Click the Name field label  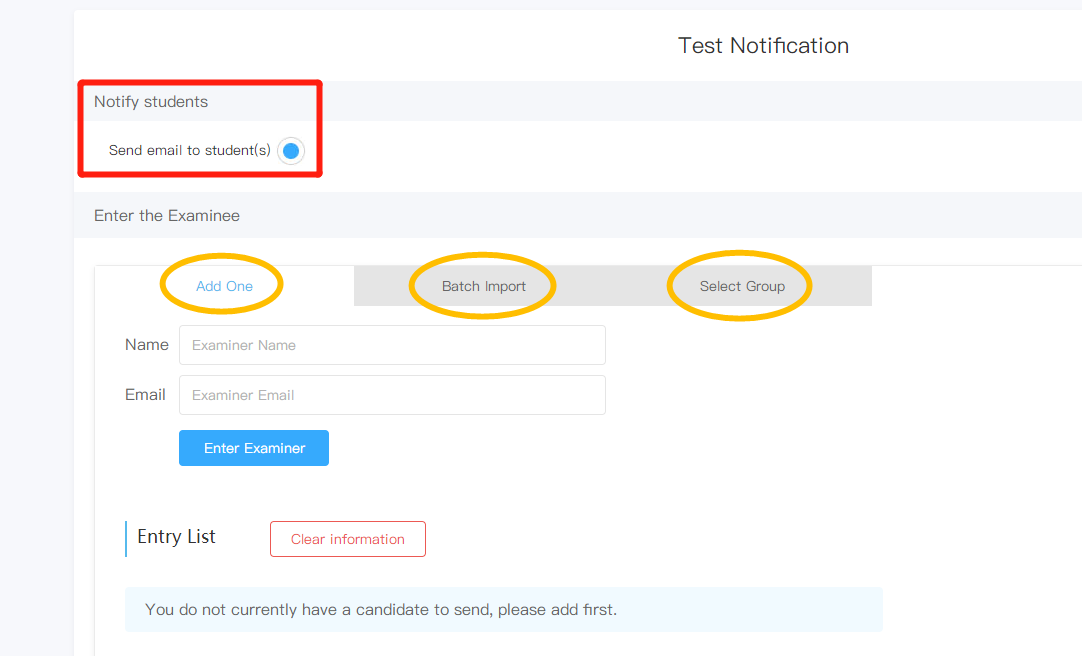tap(146, 344)
